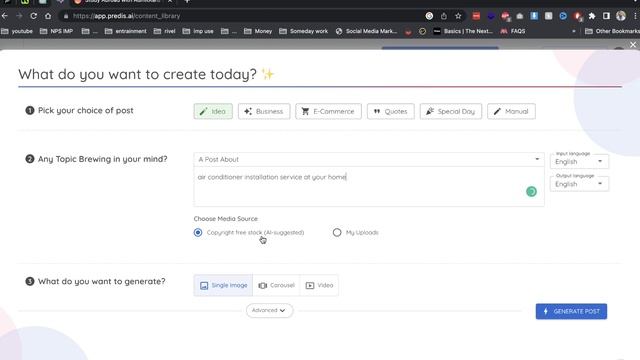Click the green Grammarly icon in text area
Screen dimensions: 640x360
[531, 191]
